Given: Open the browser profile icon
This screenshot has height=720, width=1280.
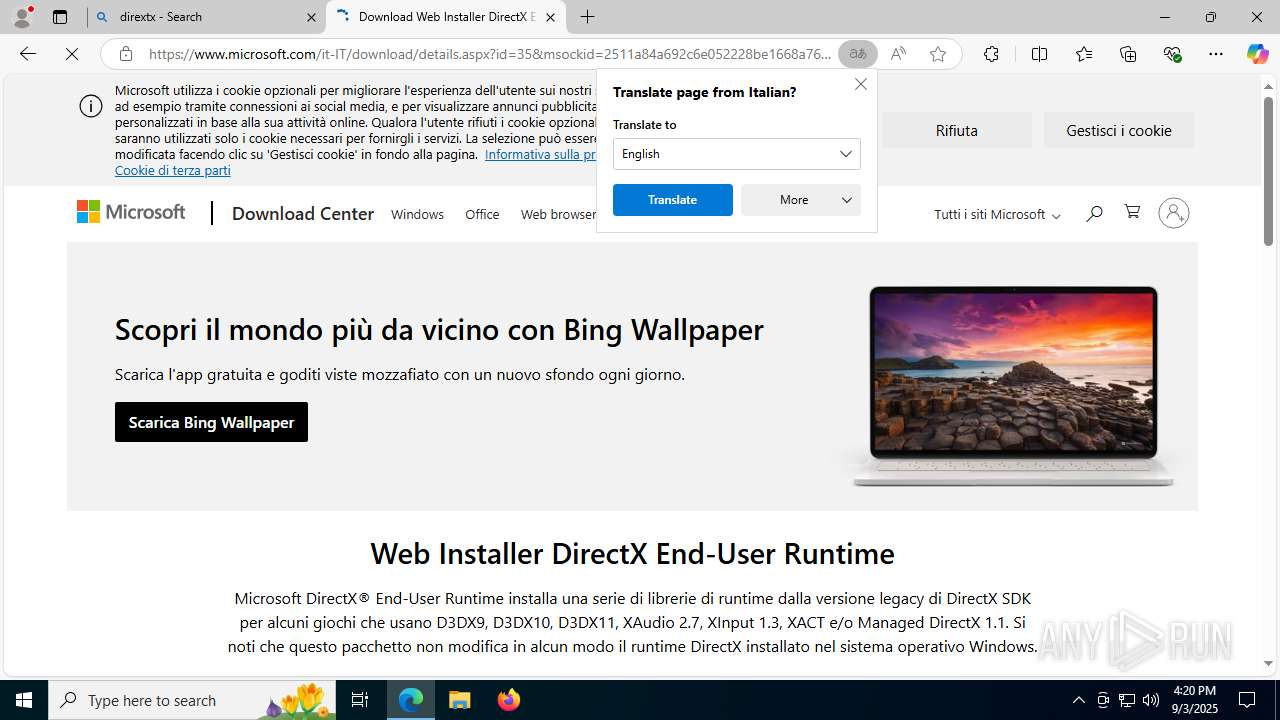Looking at the screenshot, I should coord(21,16).
